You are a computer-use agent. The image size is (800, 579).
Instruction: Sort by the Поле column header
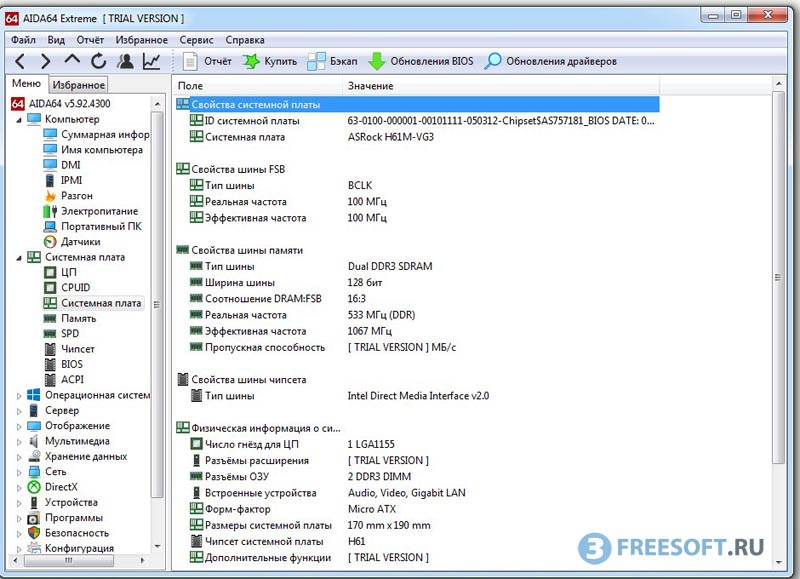pyautogui.click(x=257, y=86)
